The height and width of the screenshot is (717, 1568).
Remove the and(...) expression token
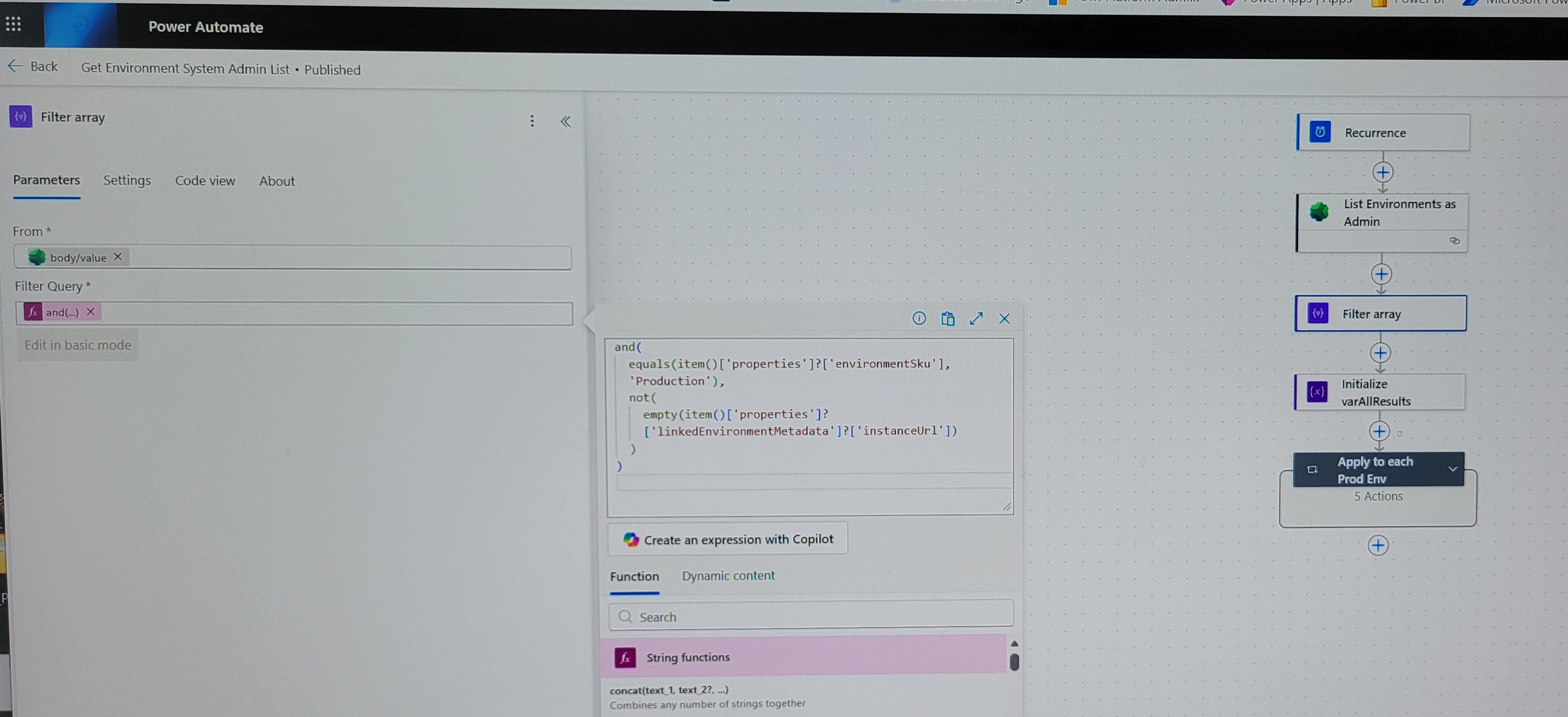click(x=91, y=311)
